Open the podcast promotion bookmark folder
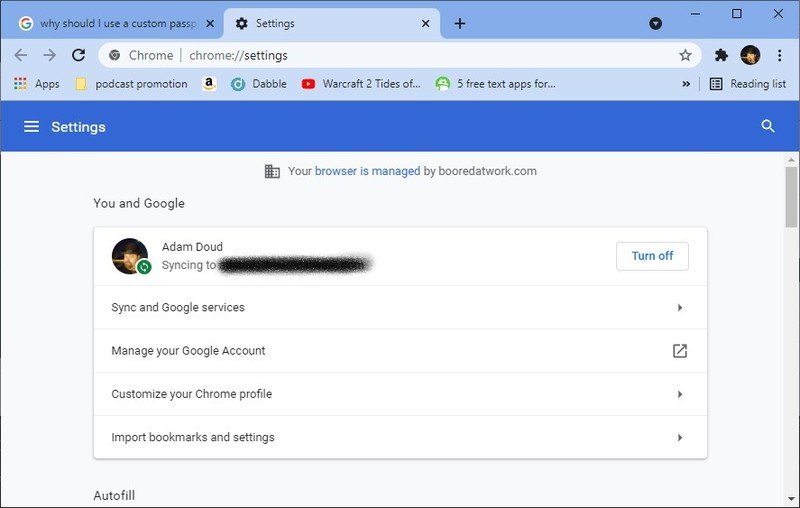Image resolution: width=800 pixels, height=508 pixels. pos(132,84)
